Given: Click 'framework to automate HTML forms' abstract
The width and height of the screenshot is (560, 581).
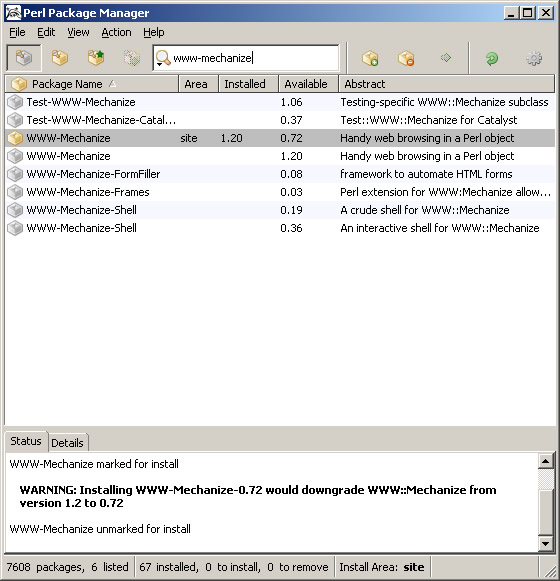Looking at the screenshot, I should 426,174.
